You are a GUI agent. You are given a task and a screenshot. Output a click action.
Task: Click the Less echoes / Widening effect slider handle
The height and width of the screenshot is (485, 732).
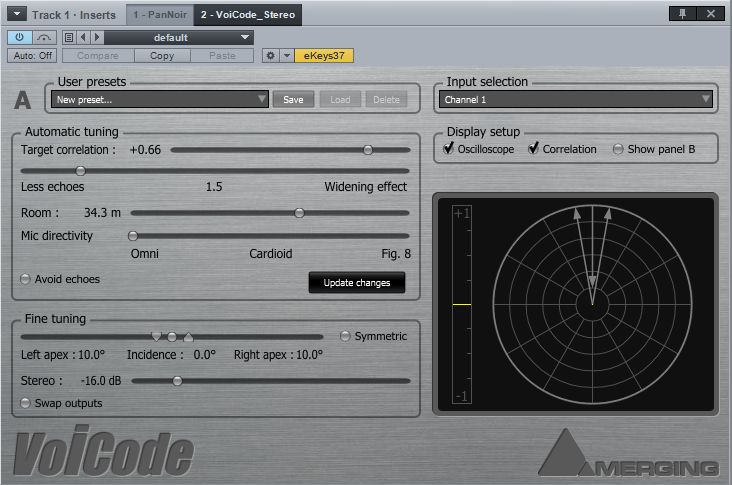[x=80, y=171]
